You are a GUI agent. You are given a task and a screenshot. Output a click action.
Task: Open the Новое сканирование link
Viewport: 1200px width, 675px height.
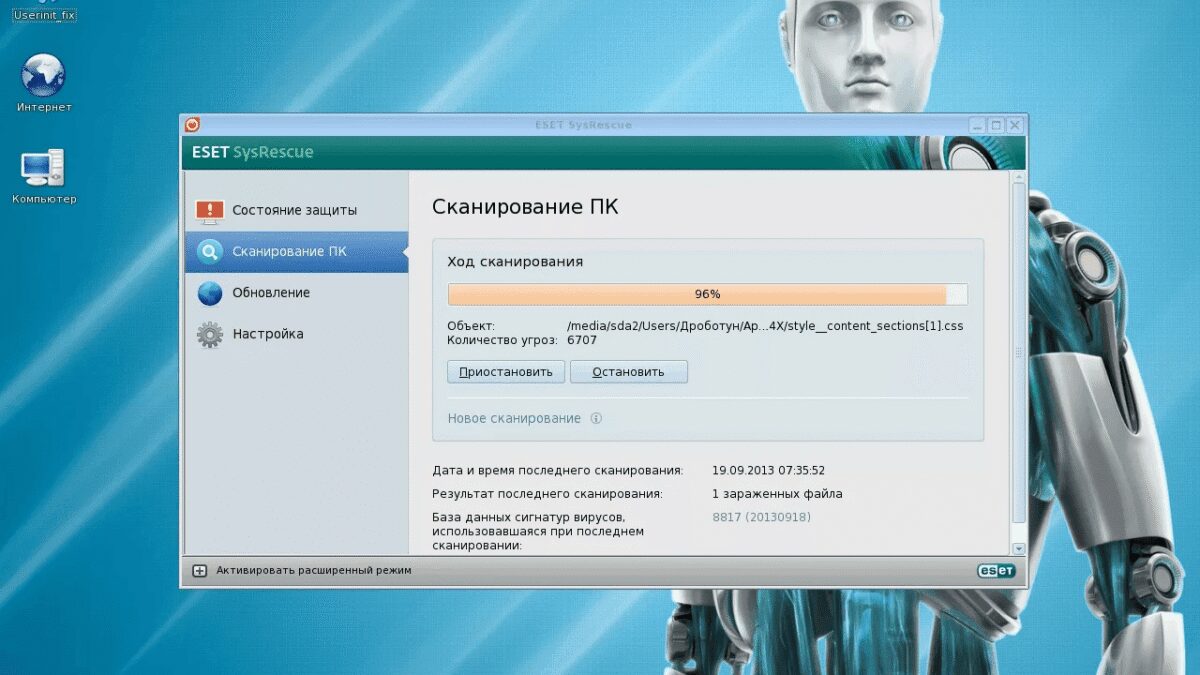click(517, 418)
